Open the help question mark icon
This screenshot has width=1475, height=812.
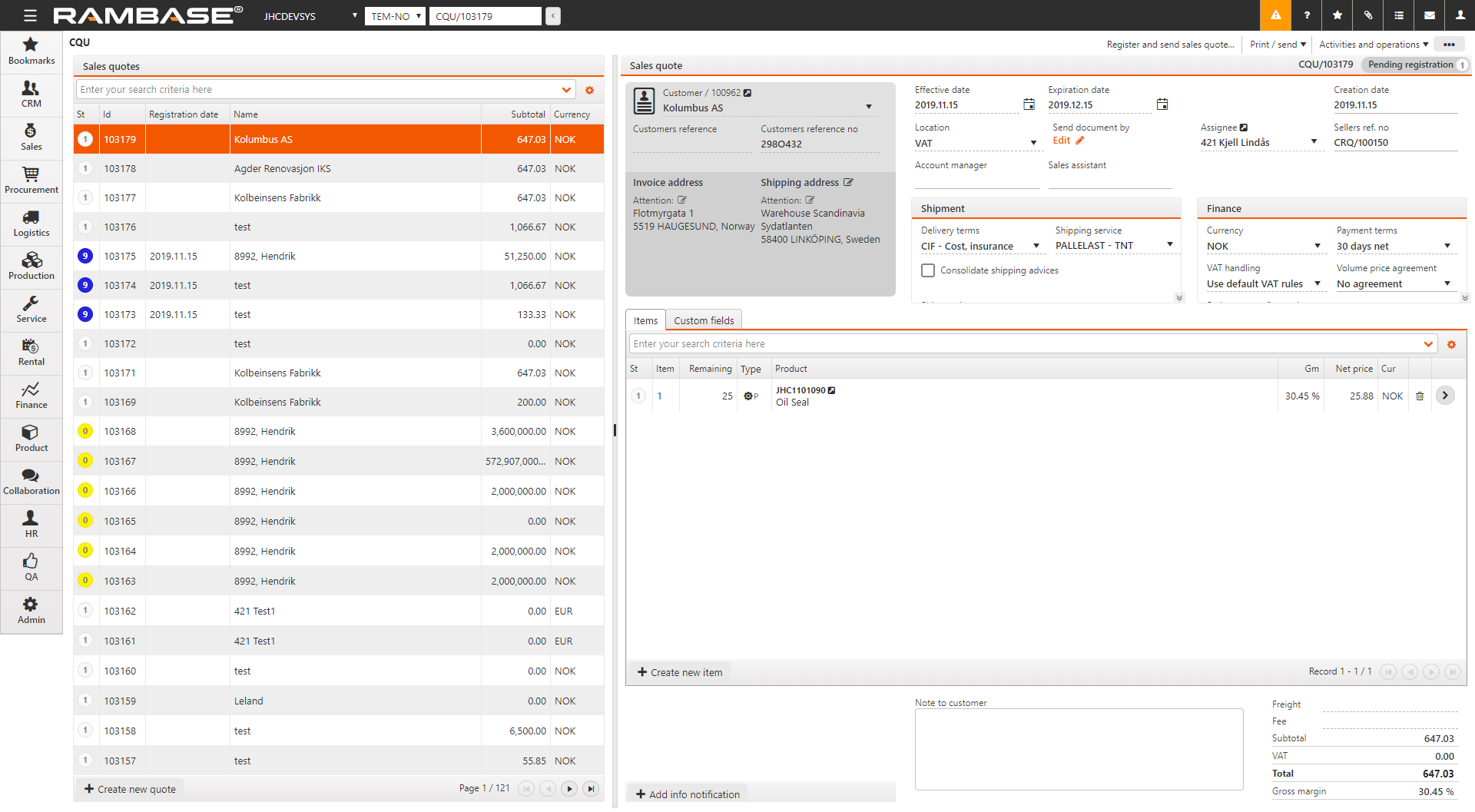click(1306, 15)
